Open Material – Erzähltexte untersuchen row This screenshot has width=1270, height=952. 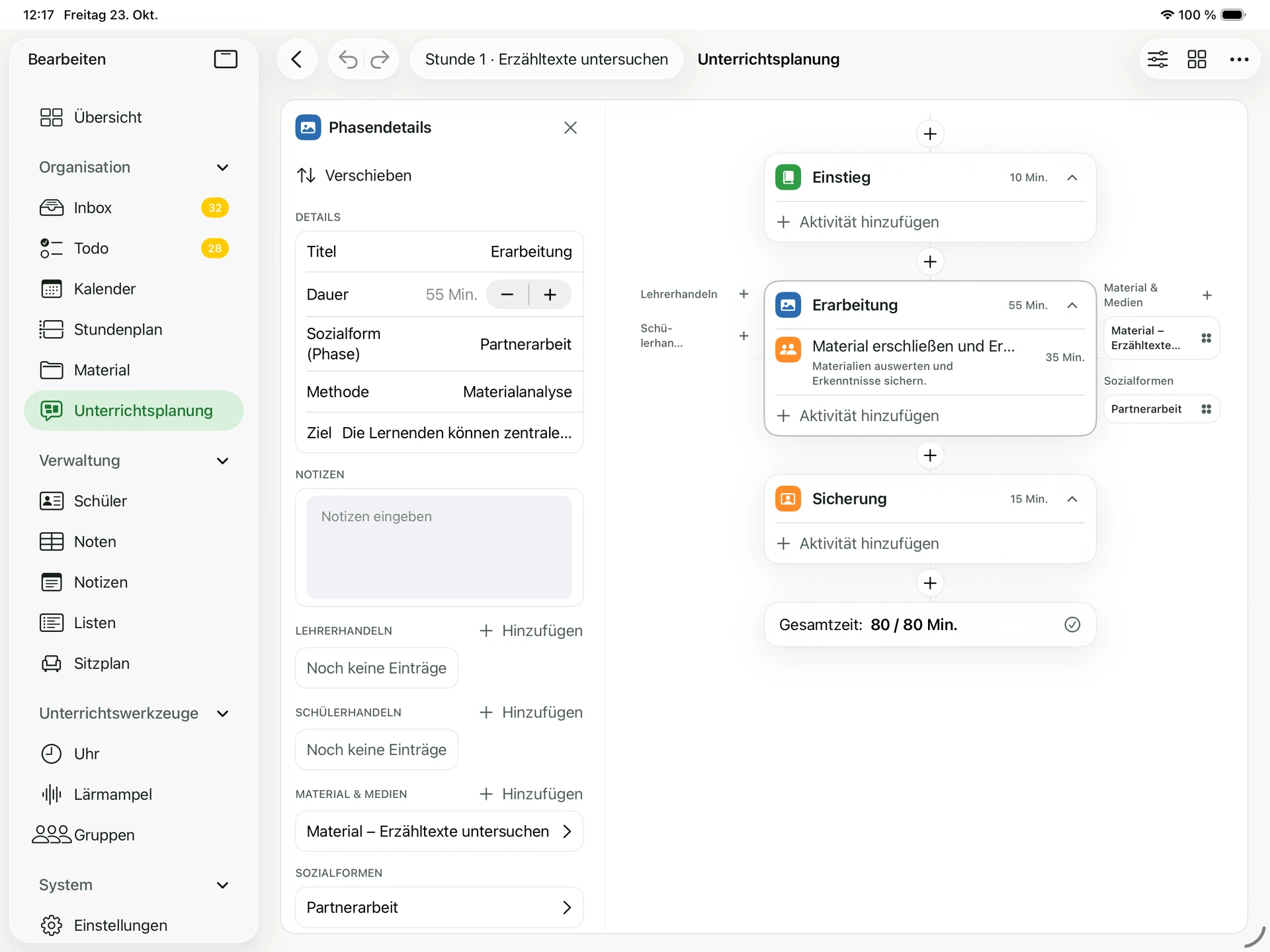coord(439,832)
